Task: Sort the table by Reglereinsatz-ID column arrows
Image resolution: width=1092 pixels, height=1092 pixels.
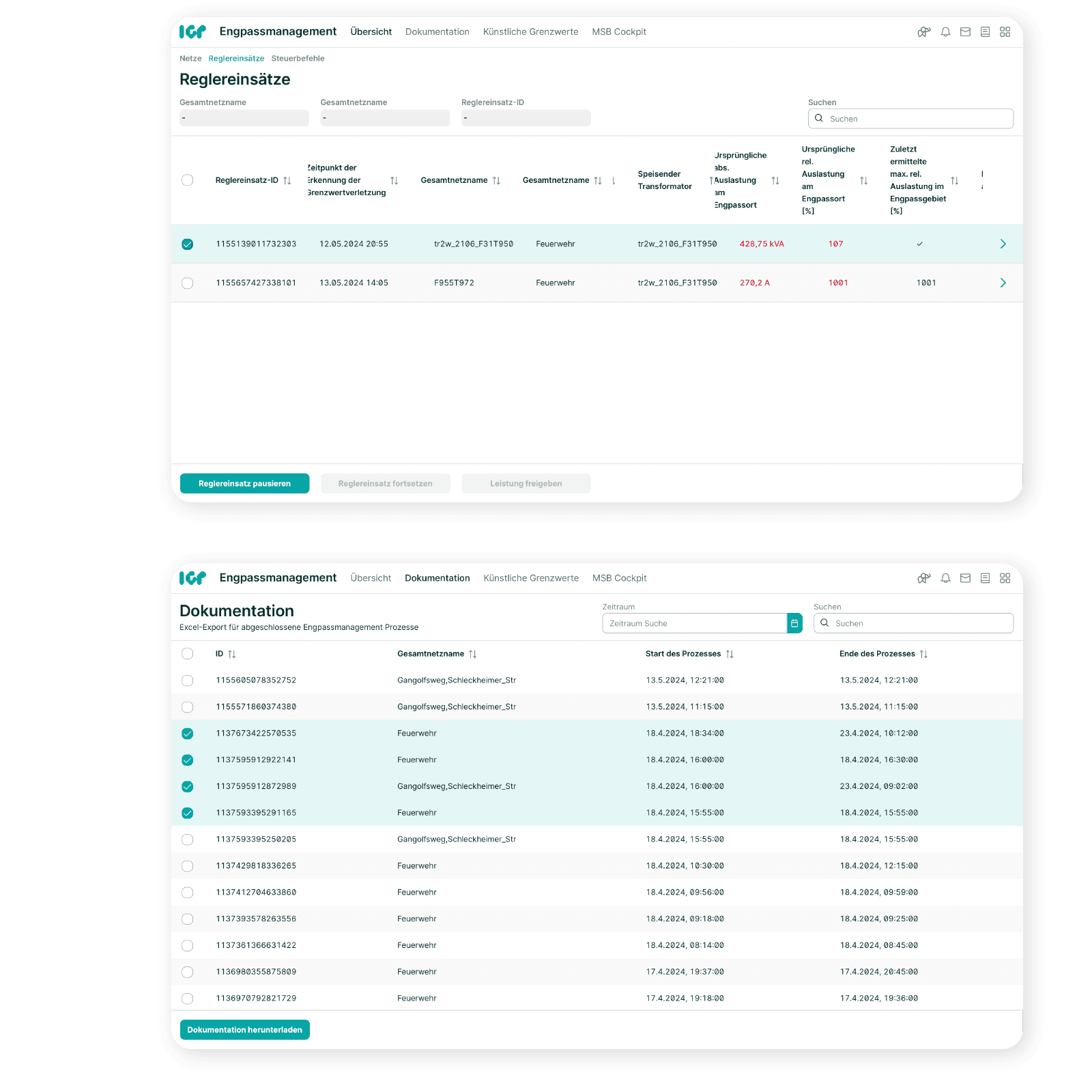Action: [x=287, y=181]
